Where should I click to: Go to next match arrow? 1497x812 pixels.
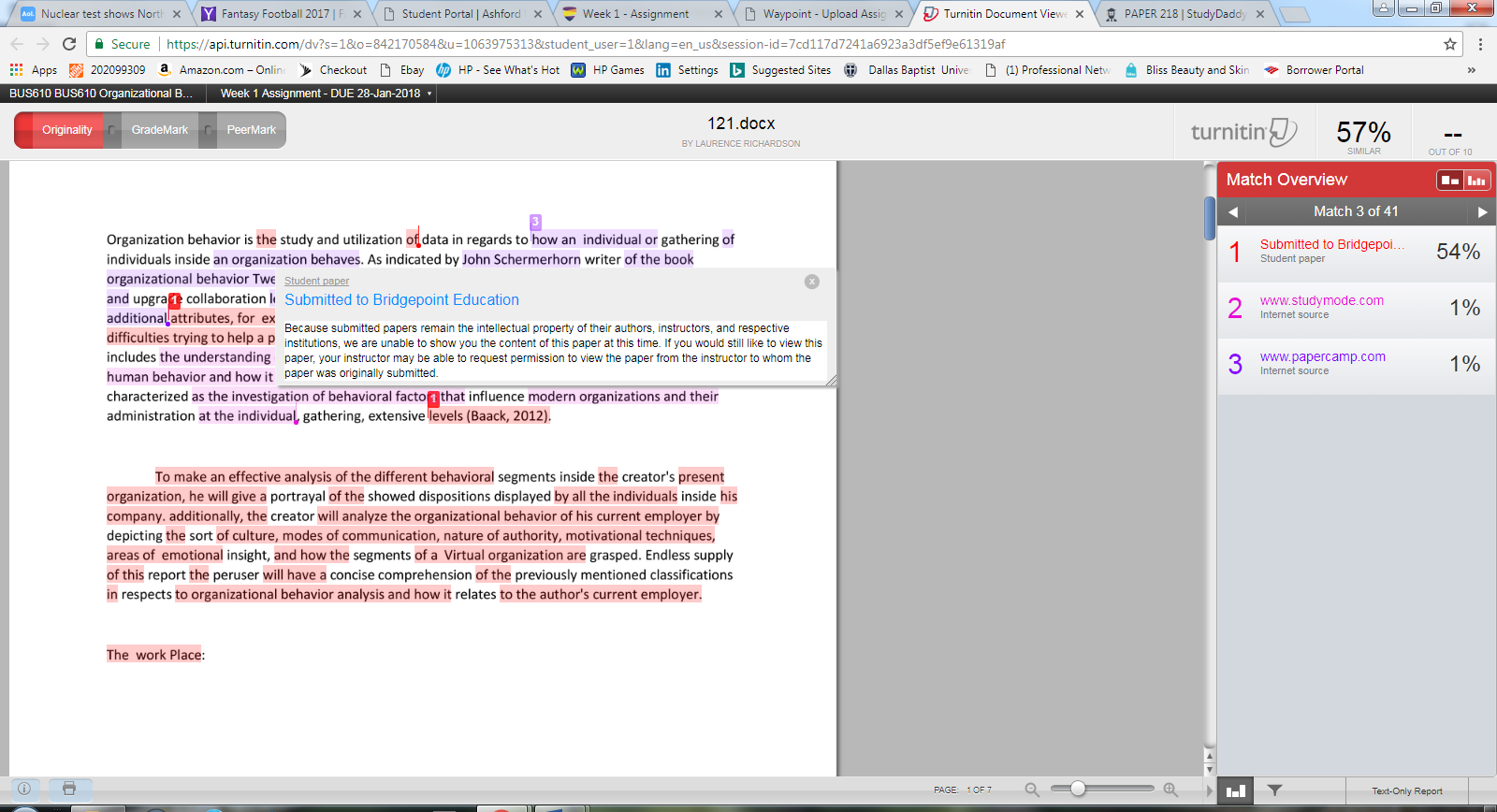tap(1482, 212)
